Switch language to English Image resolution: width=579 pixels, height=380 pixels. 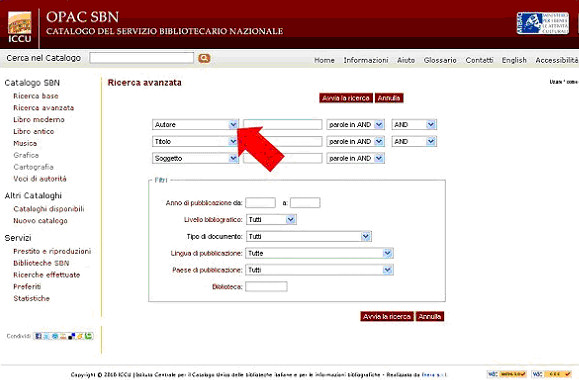[514, 60]
